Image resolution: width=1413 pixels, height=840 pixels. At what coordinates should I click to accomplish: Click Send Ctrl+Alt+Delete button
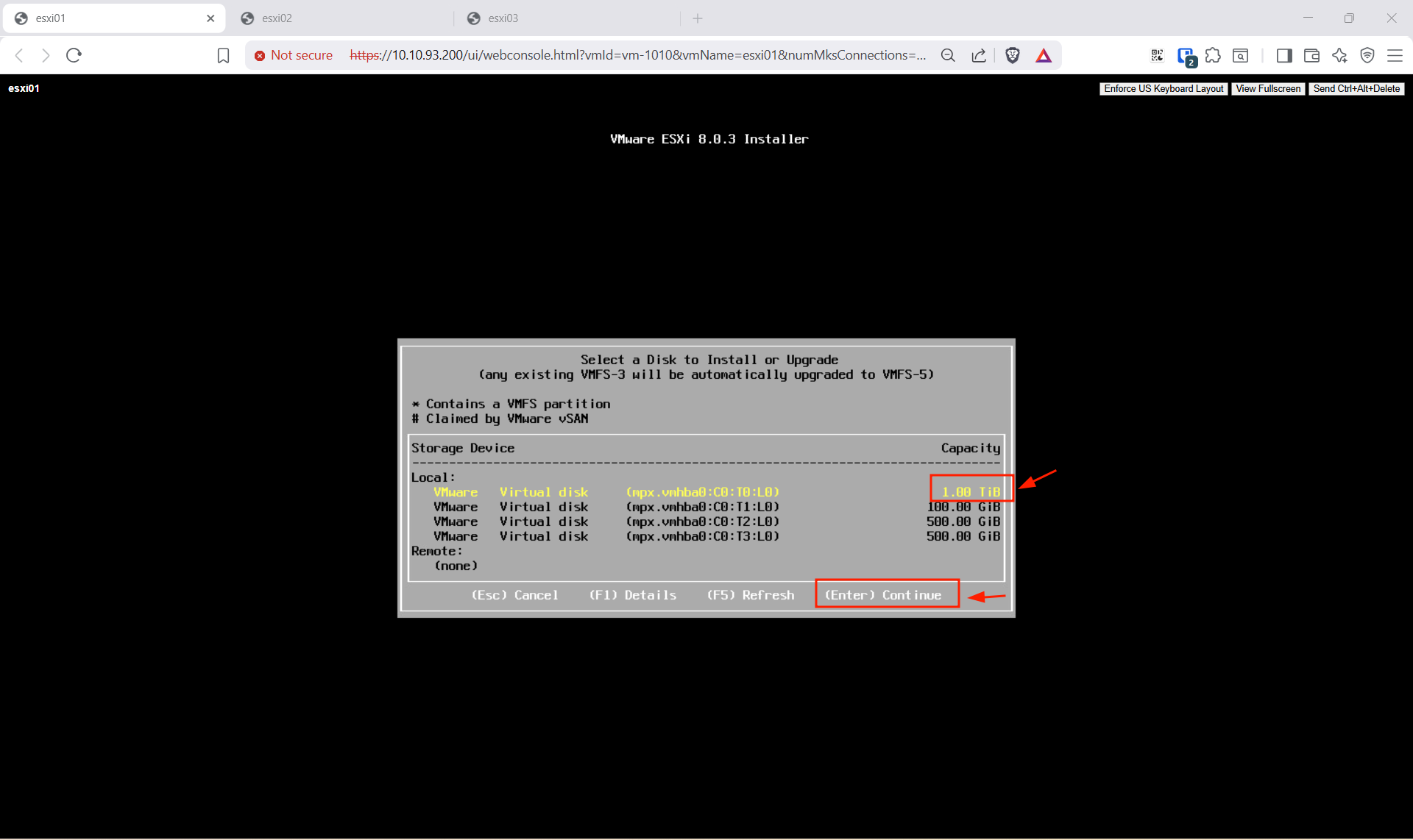click(x=1356, y=88)
